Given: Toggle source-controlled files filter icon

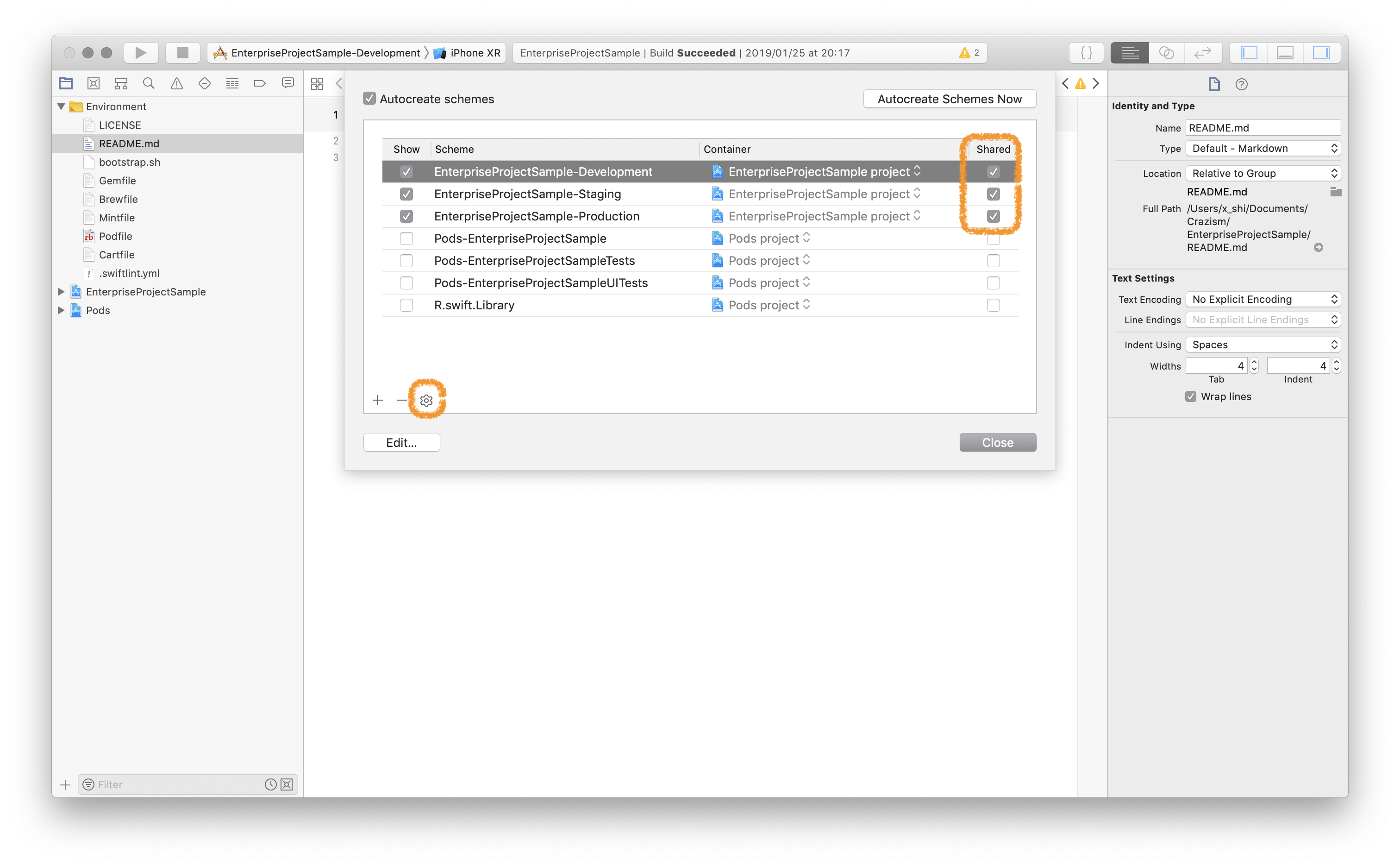Looking at the screenshot, I should 287,784.
